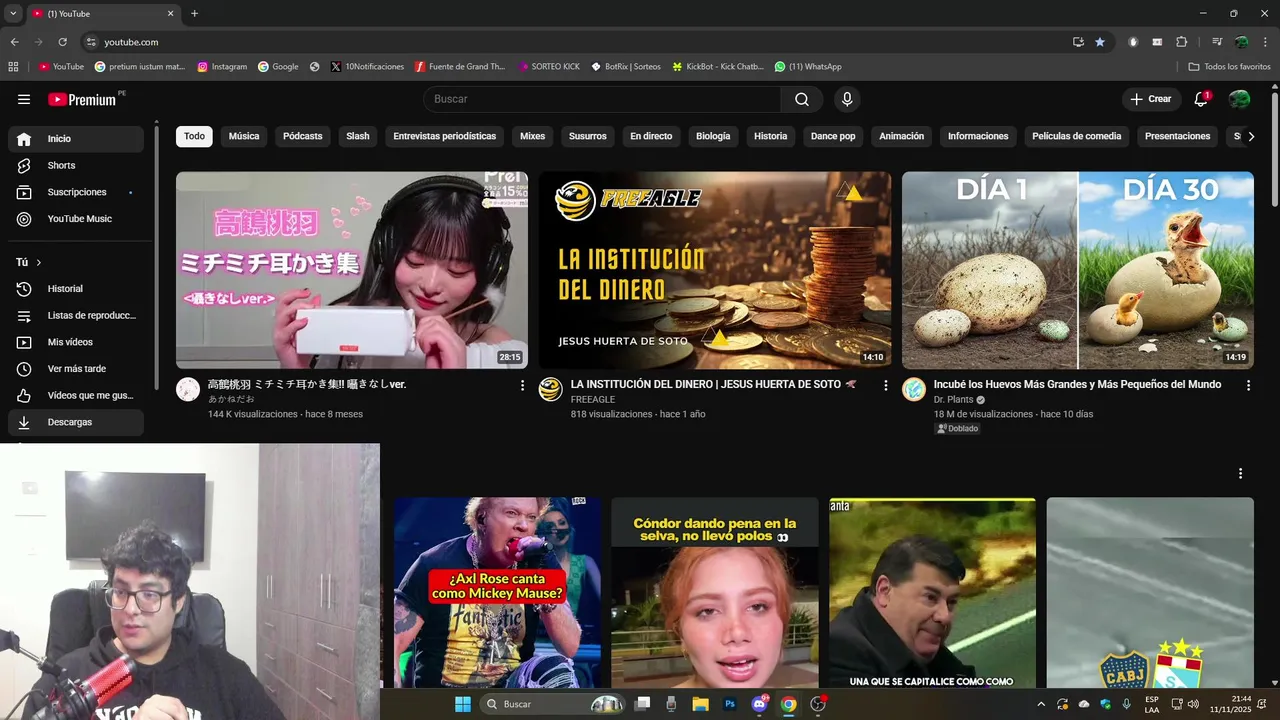This screenshot has width=1280, height=720.
Task: Open YouTube Music from sidebar
Action: (x=76, y=219)
